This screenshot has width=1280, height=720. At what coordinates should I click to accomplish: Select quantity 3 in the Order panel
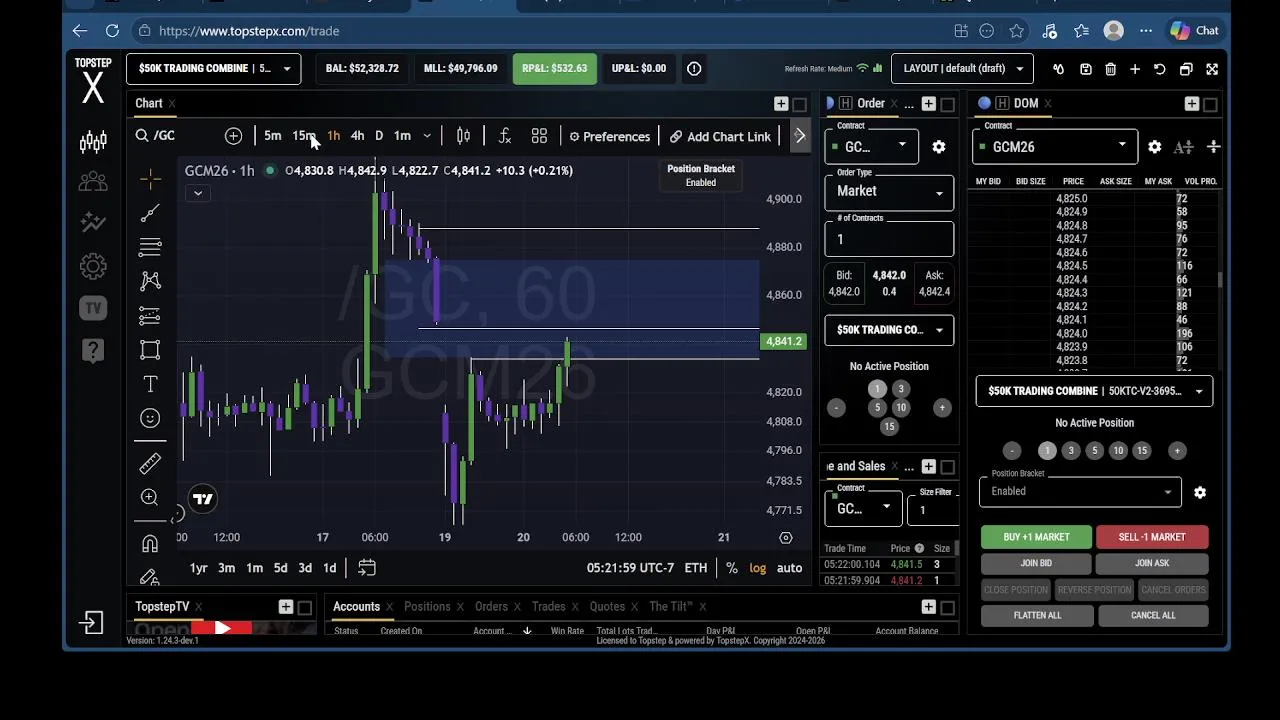[900, 389]
